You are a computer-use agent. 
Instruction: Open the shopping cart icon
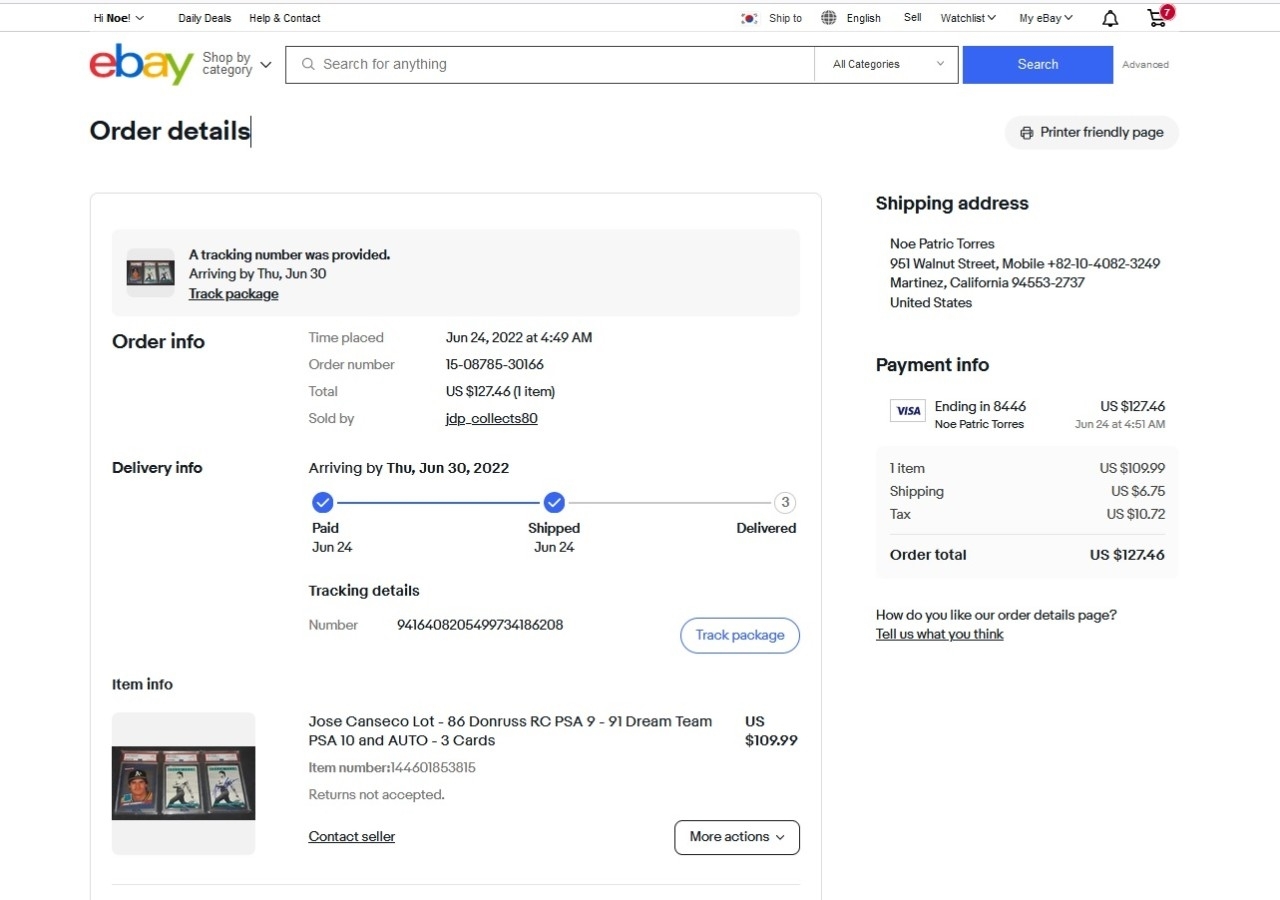pos(1158,17)
